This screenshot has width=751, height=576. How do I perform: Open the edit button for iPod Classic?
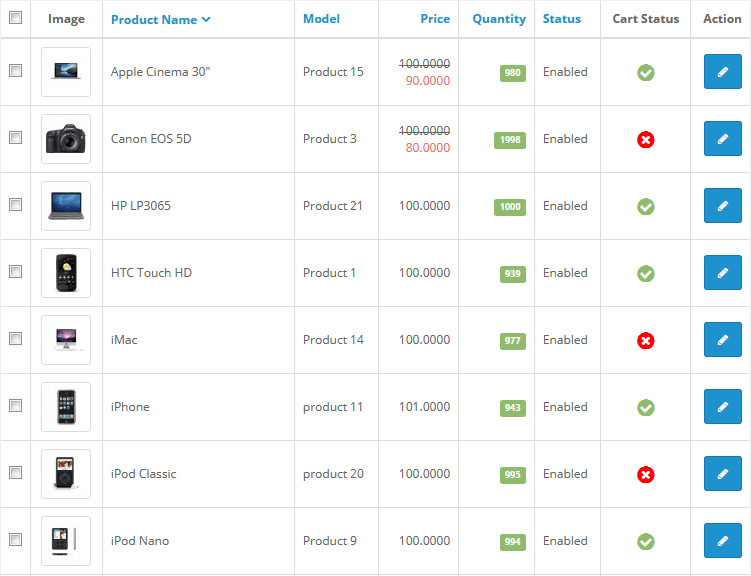click(x=722, y=474)
